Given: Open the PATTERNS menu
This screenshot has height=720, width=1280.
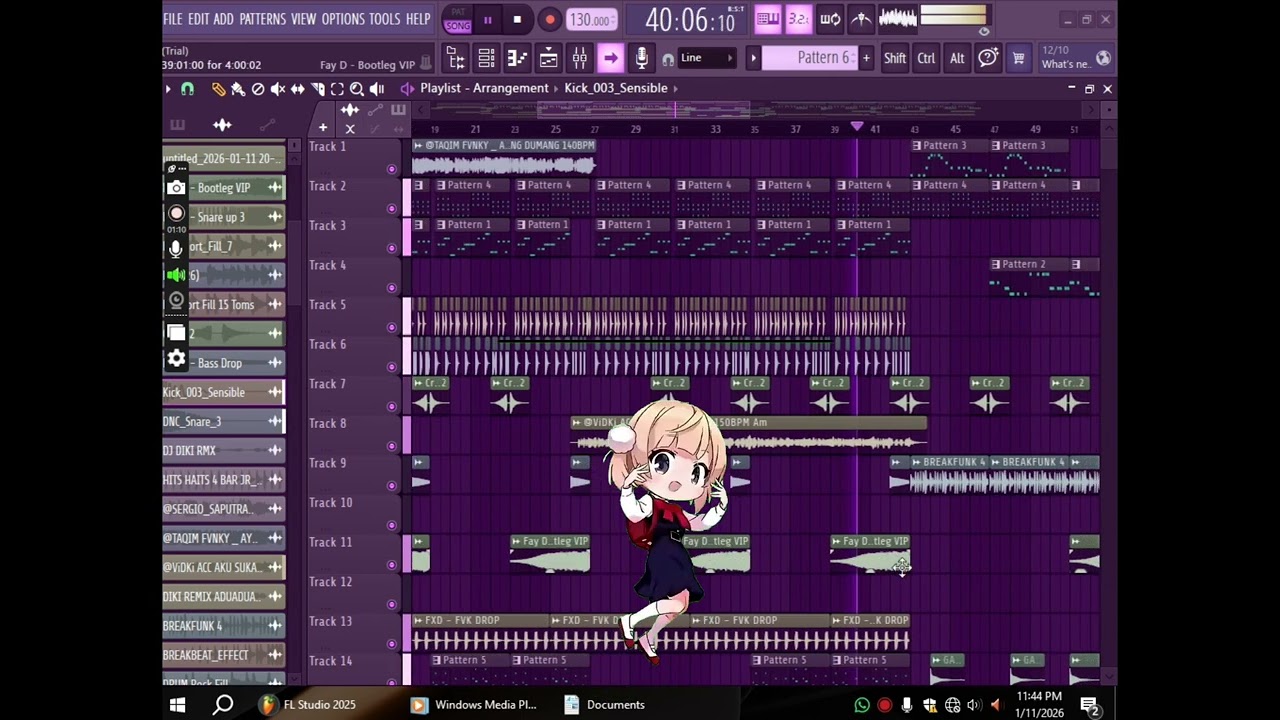Looking at the screenshot, I should (262, 19).
